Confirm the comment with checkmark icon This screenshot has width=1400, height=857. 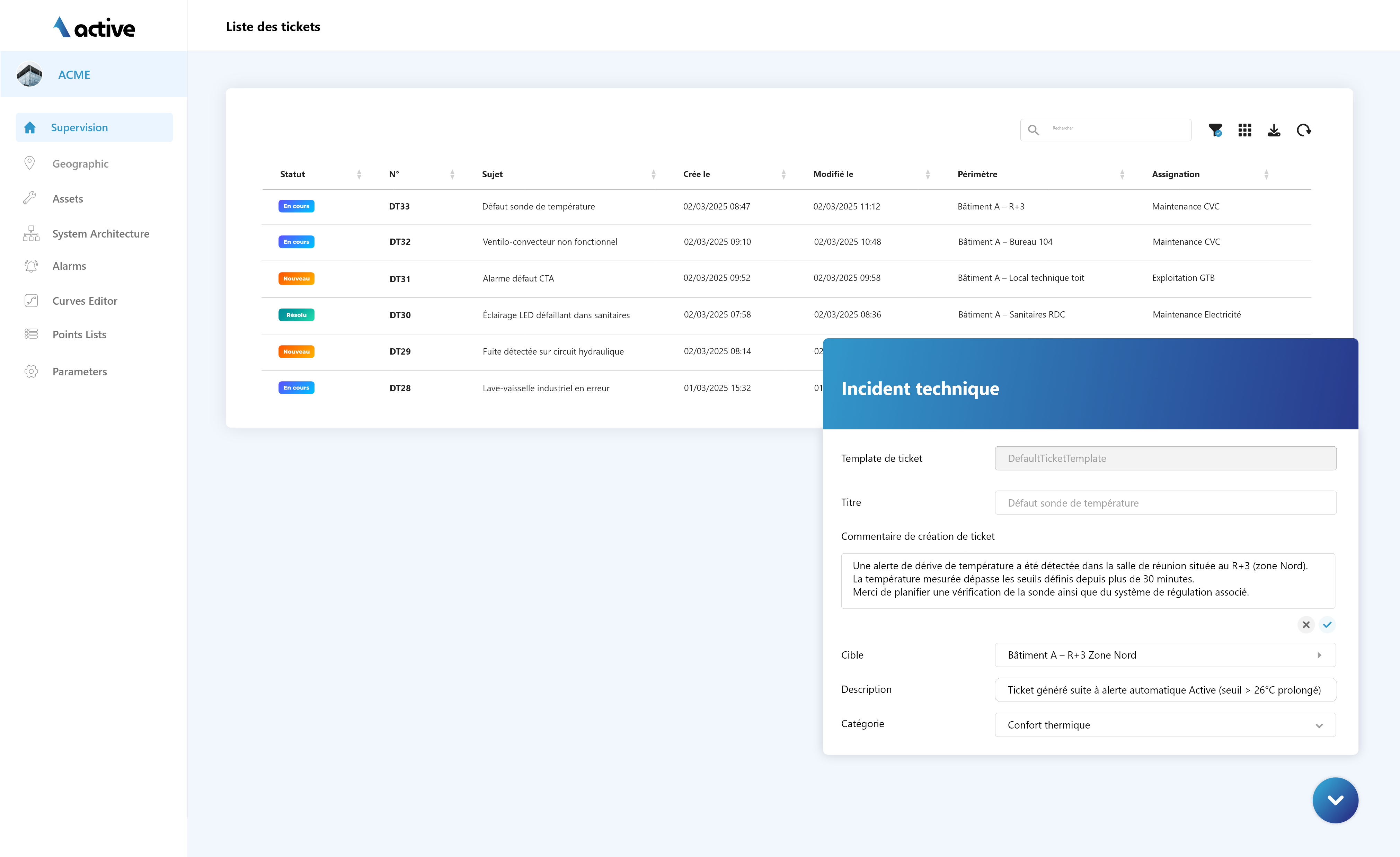click(1327, 625)
